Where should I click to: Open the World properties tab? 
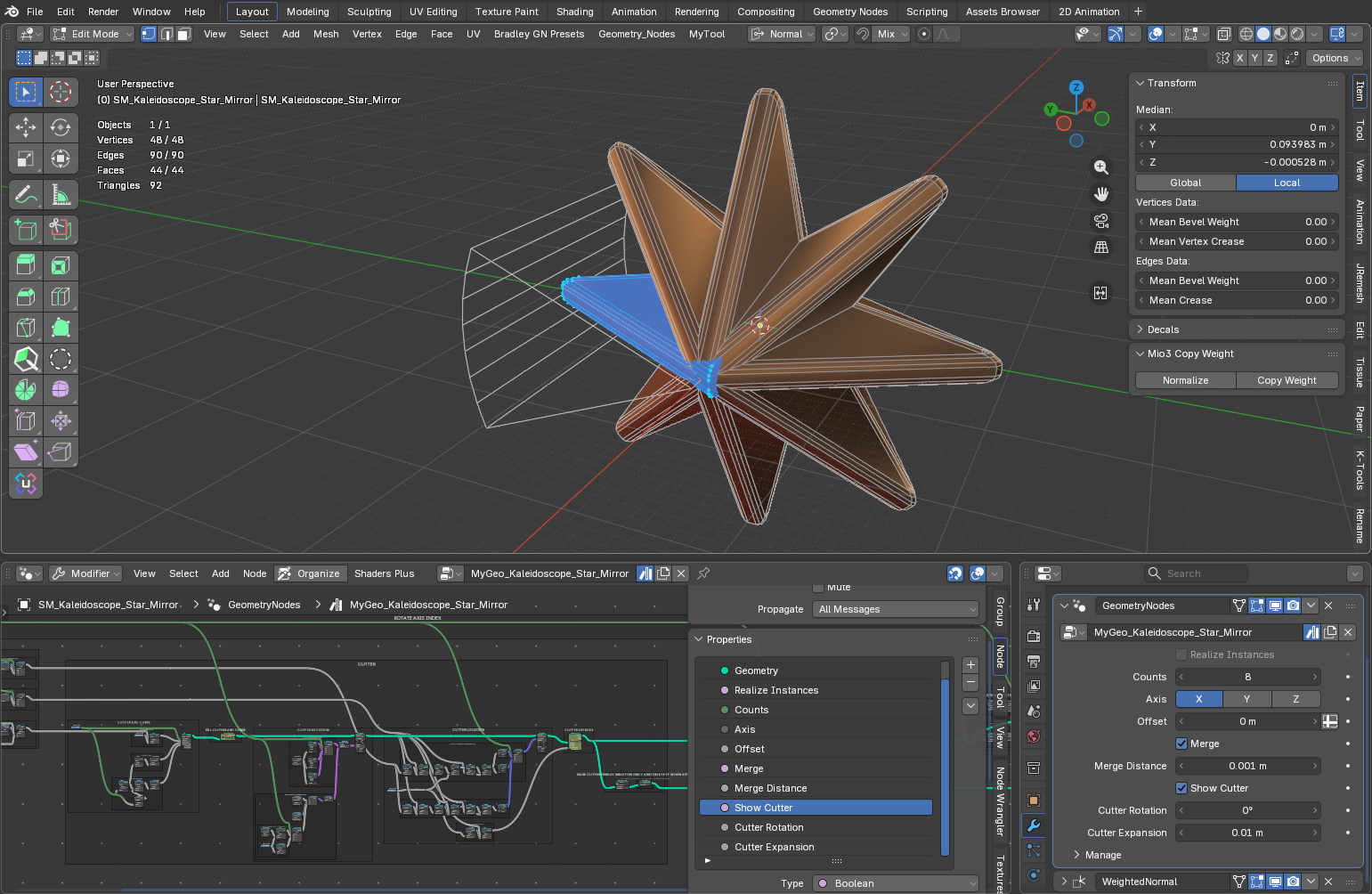[1034, 736]
